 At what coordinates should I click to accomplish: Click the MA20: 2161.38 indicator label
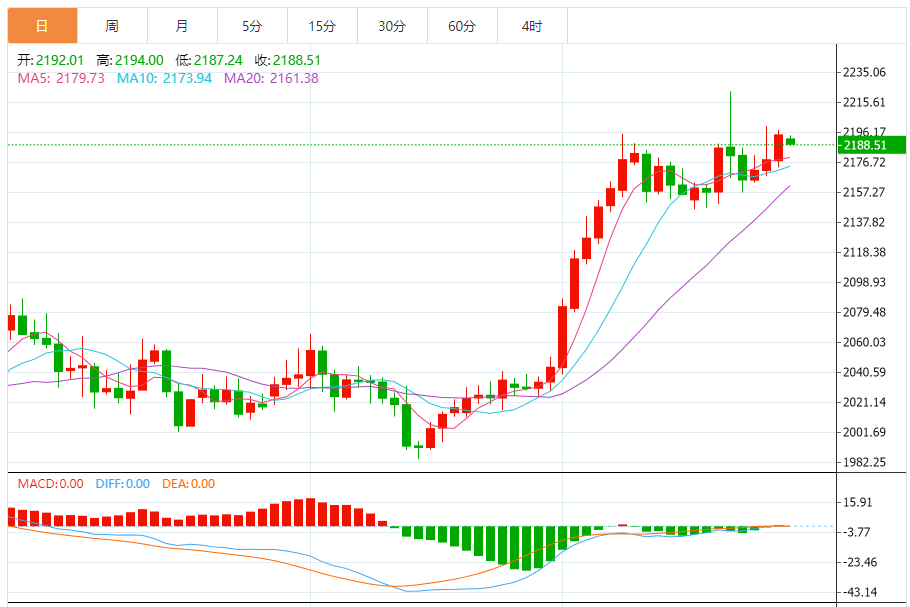271,78
